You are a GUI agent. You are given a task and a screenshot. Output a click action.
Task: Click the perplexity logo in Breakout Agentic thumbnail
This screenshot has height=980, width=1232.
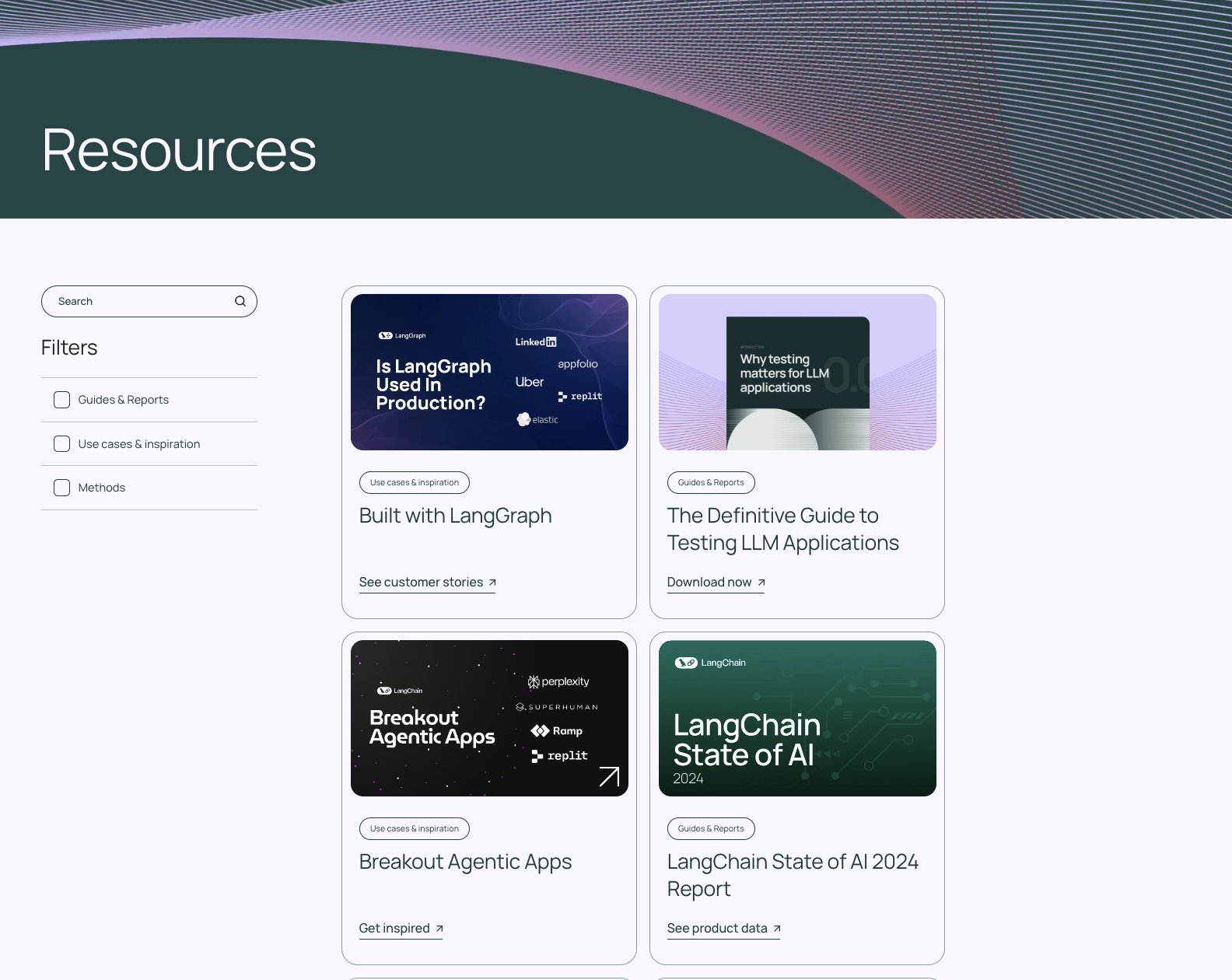(x=558, y=682)
